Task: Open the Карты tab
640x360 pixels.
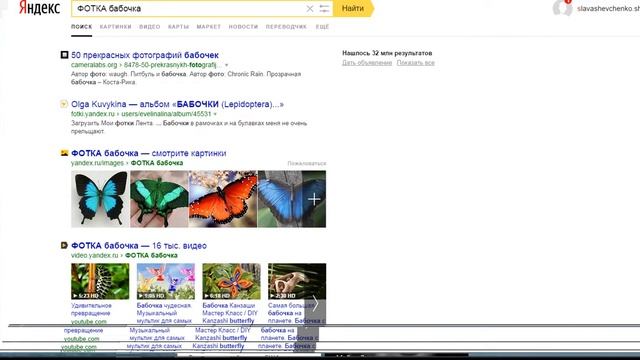Action: tap(178, 27)
